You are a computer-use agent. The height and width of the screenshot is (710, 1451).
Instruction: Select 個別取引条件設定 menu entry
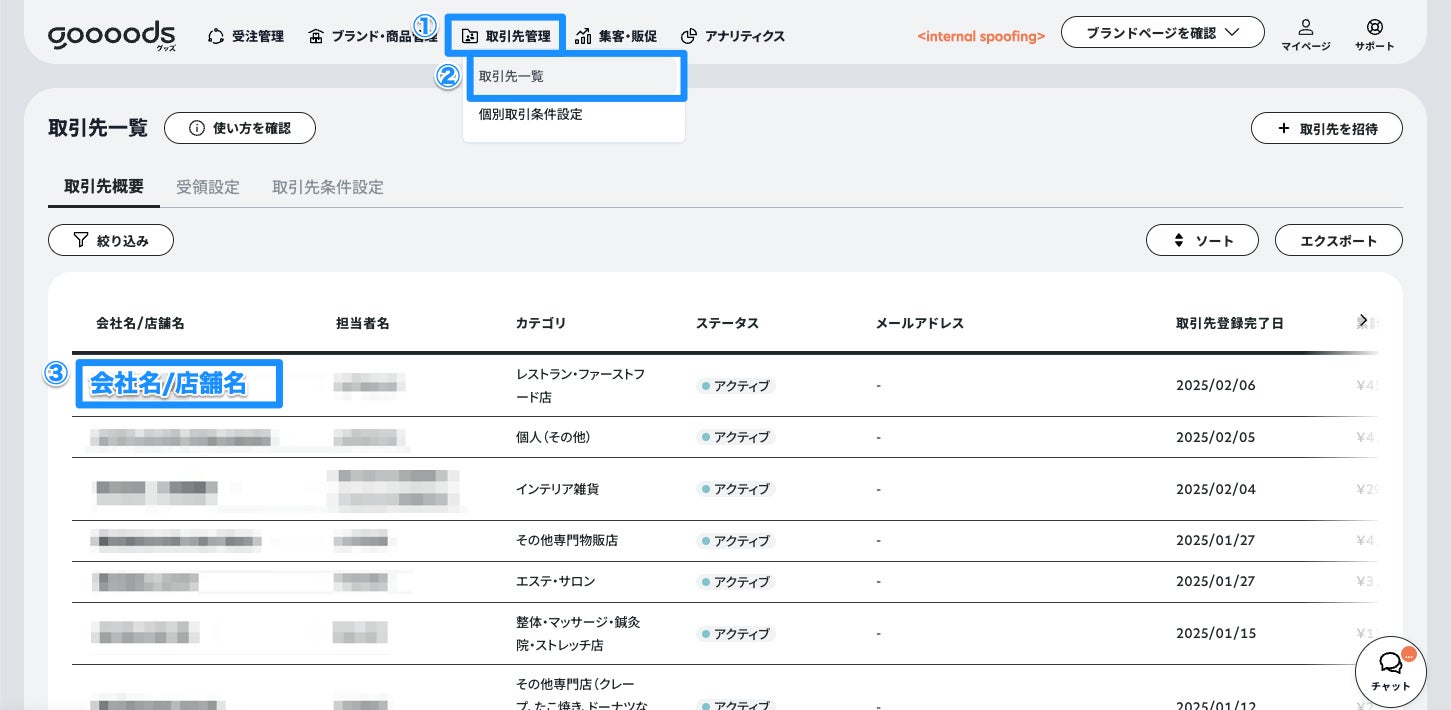531,114
